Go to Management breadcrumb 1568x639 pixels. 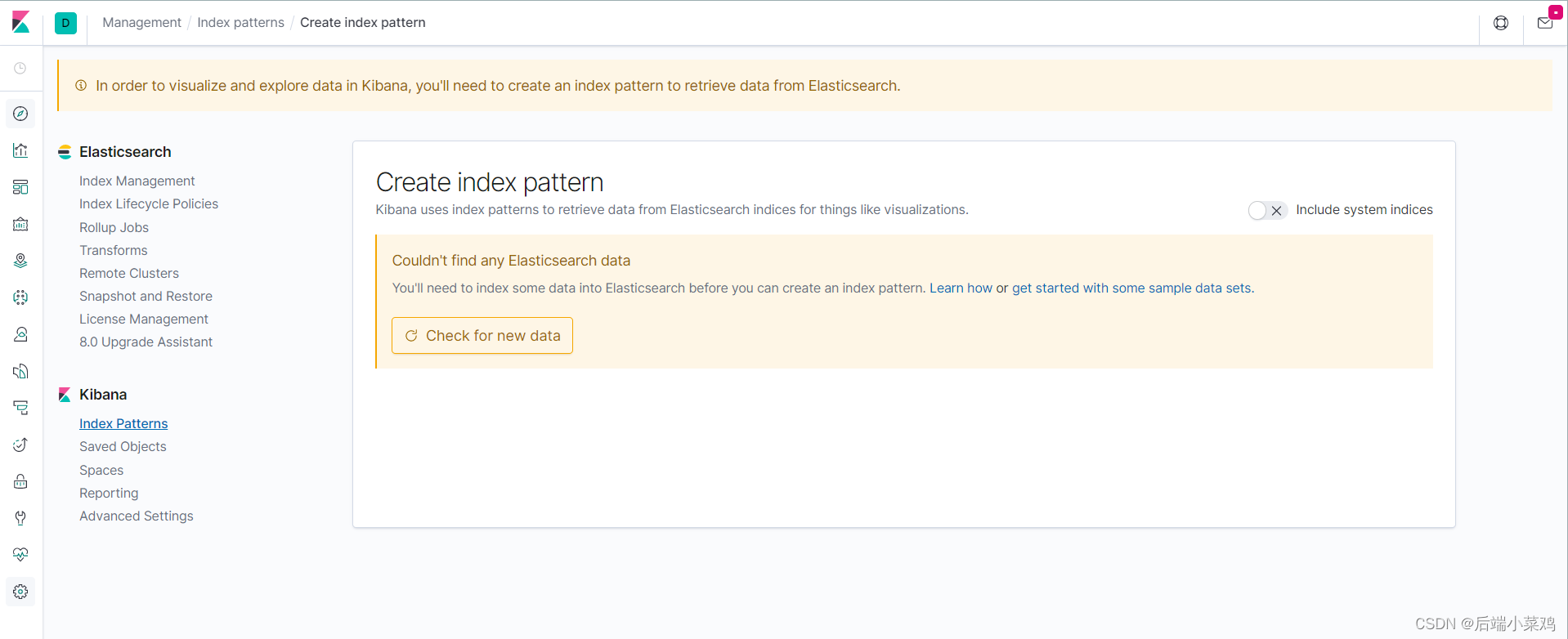click(x=141, y=23)
